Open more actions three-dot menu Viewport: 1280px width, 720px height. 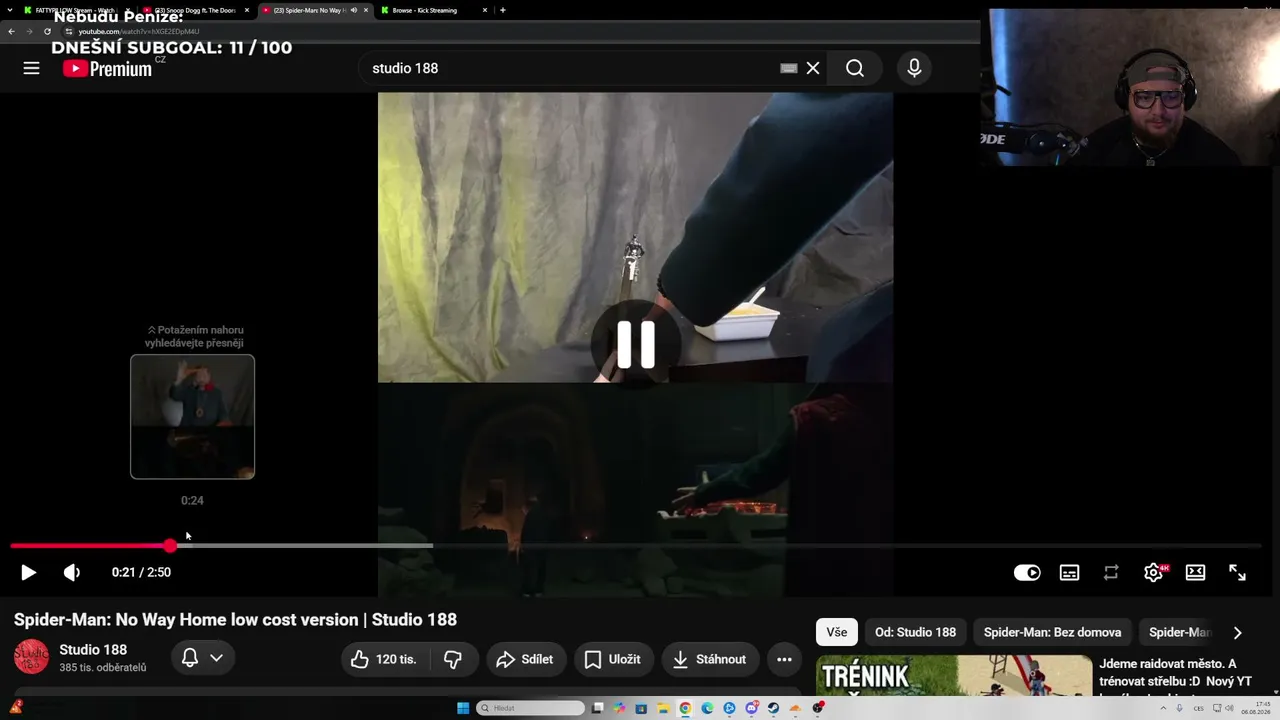pyautogui.click(x=784, y=659)
